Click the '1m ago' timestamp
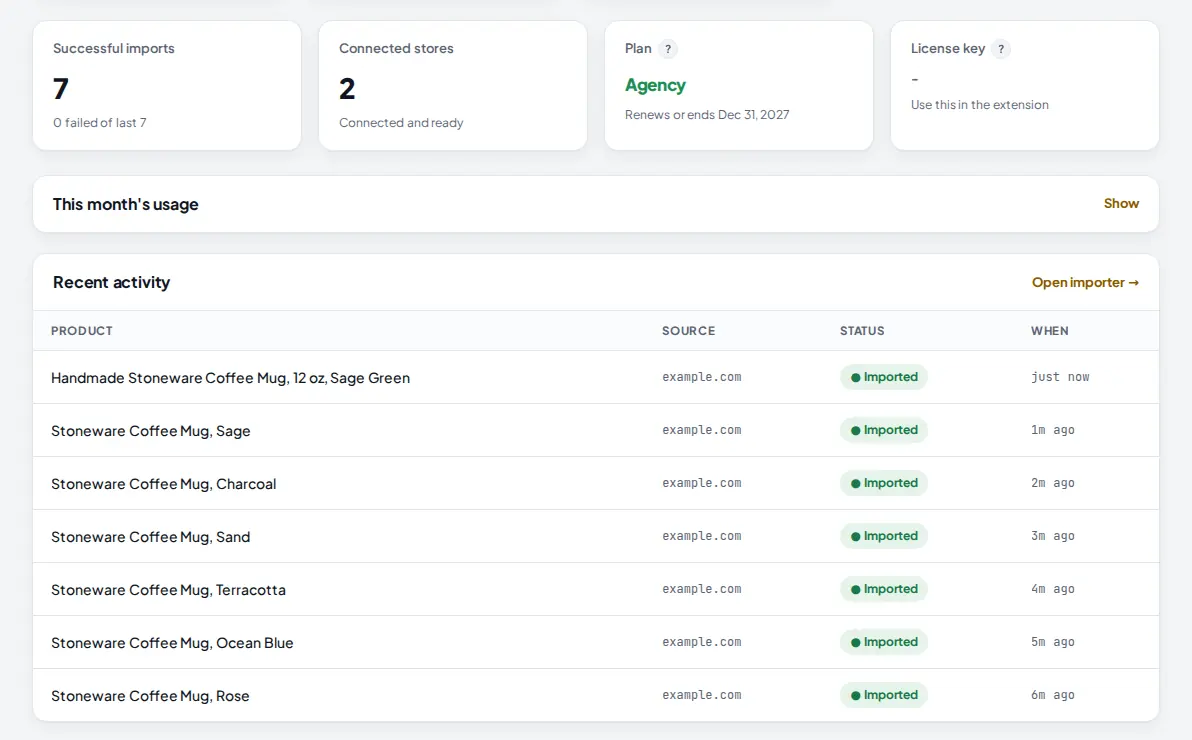Screen dimensions: 1192x740 1052,430
